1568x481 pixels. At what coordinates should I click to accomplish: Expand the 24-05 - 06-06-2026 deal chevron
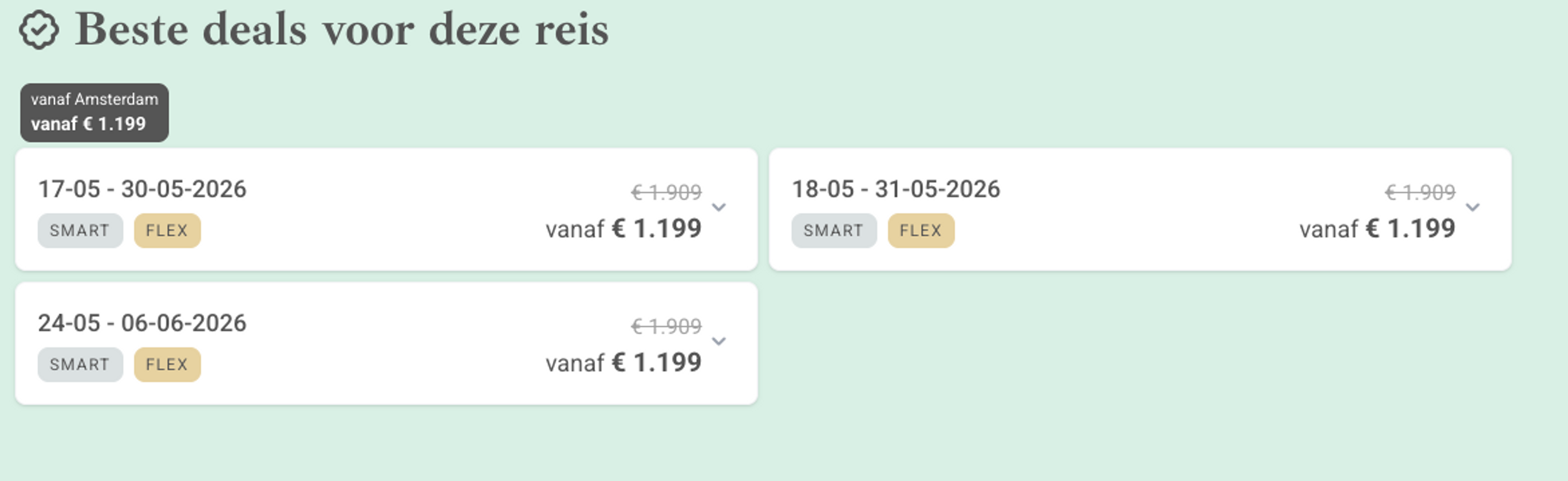719,342
